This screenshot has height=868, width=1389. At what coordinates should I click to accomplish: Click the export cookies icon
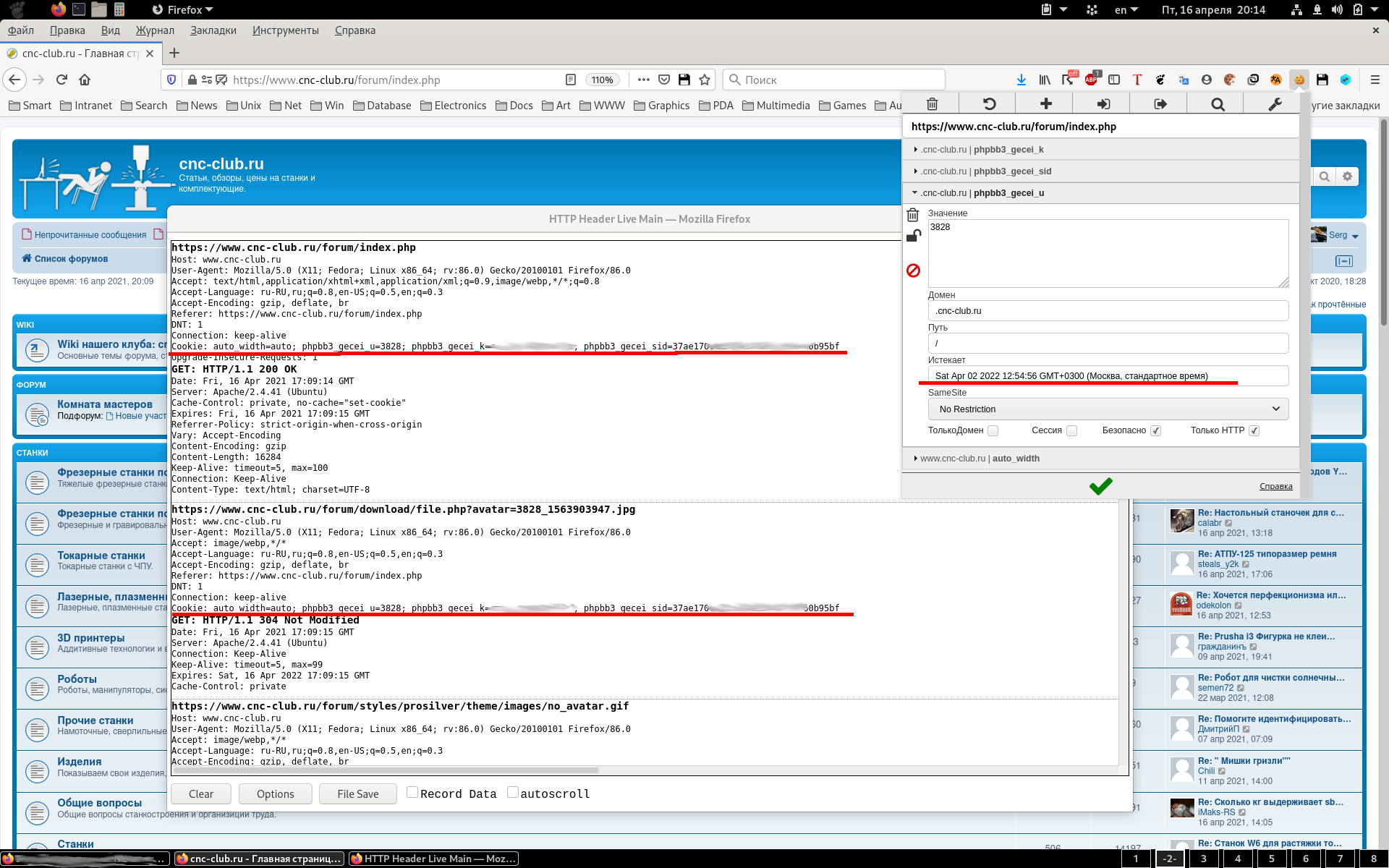[x=1160, y=104]
